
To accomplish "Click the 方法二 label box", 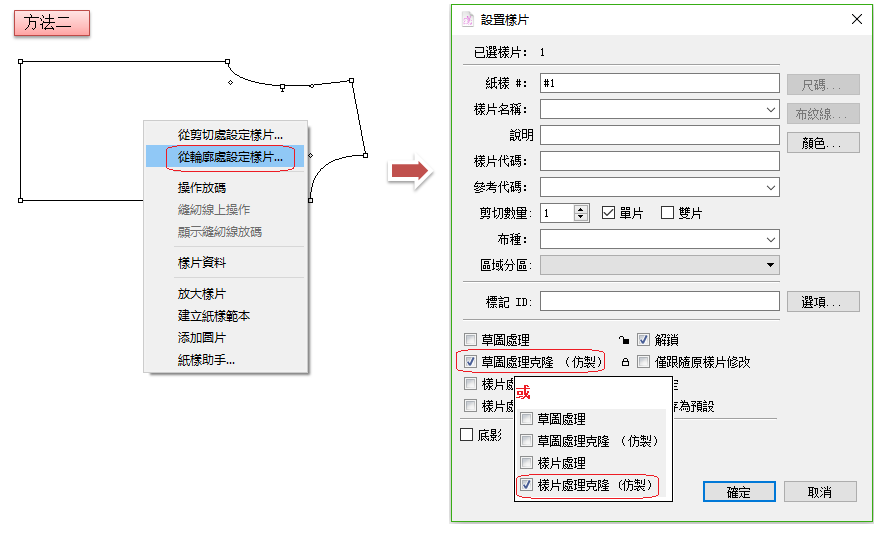I will point(52,23).
